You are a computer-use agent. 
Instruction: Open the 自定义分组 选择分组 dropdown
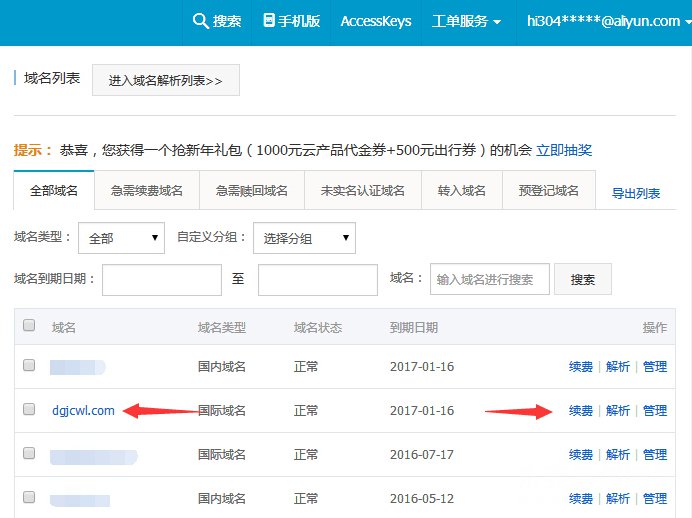click(x=304, y=238)
